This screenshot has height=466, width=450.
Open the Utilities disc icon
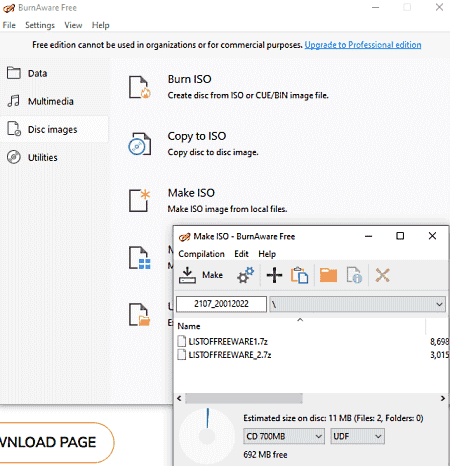[x=14, y=157]
